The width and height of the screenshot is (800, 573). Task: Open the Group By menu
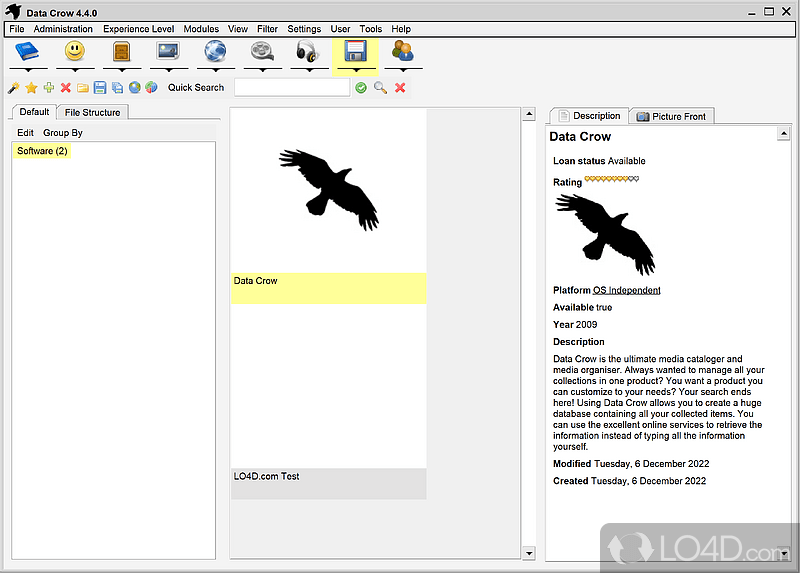pyautogui.click(x=63, y=133)
